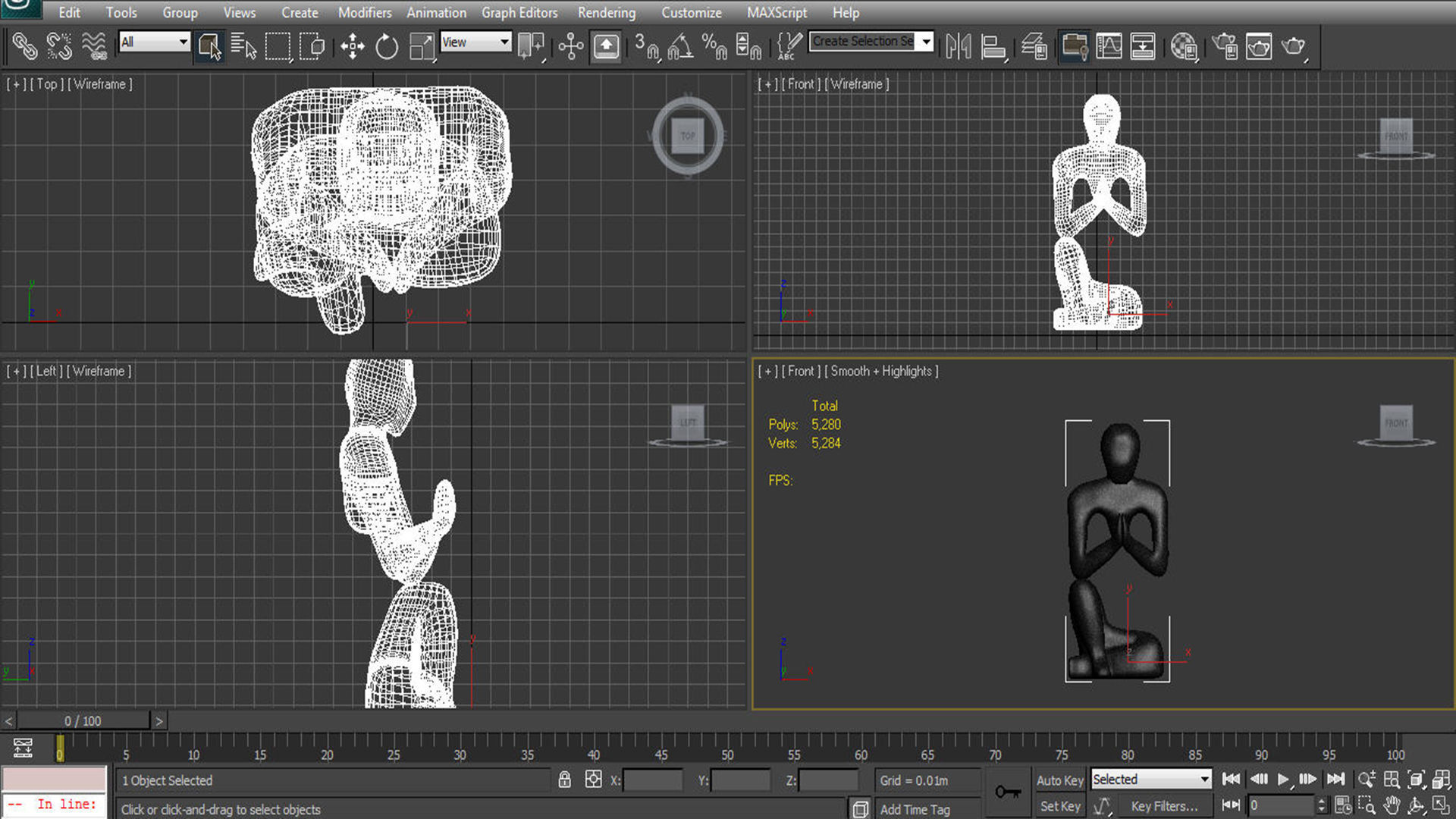Click the time slider 0 / 100 handle
The height and width of the screenshot is (819, 1456).
83,720
